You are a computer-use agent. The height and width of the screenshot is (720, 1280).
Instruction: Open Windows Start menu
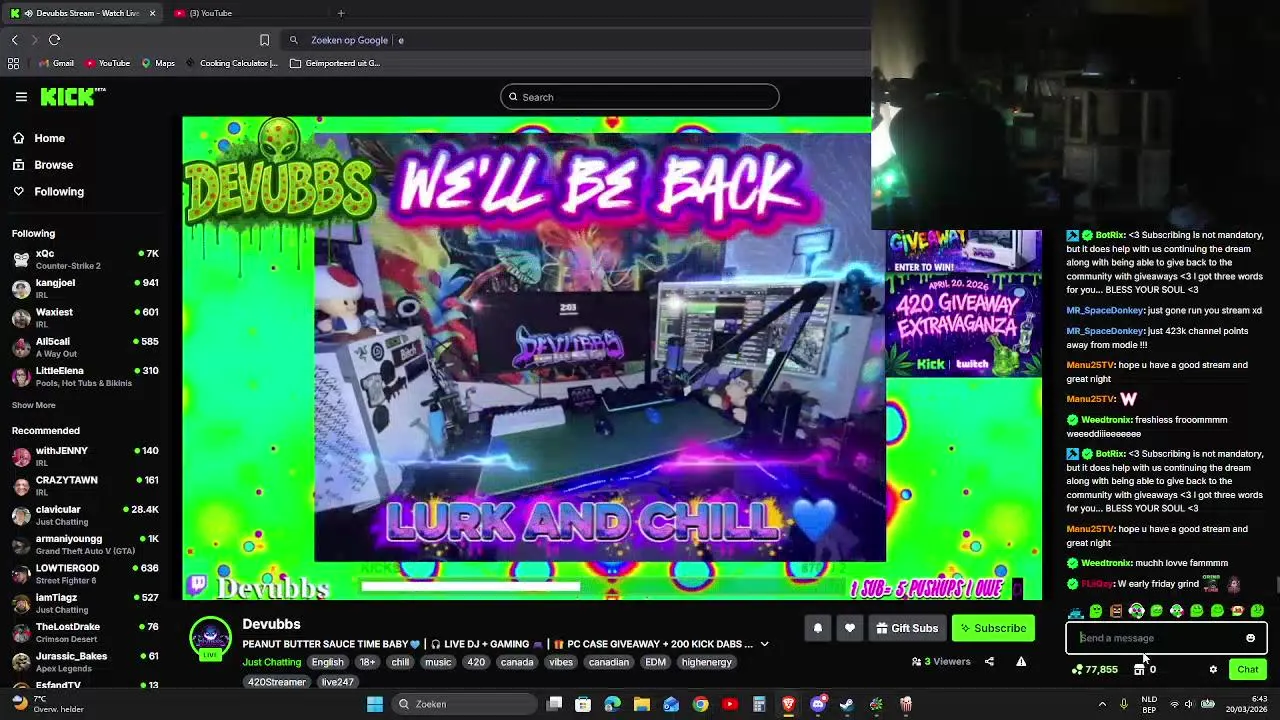point(375,704)
